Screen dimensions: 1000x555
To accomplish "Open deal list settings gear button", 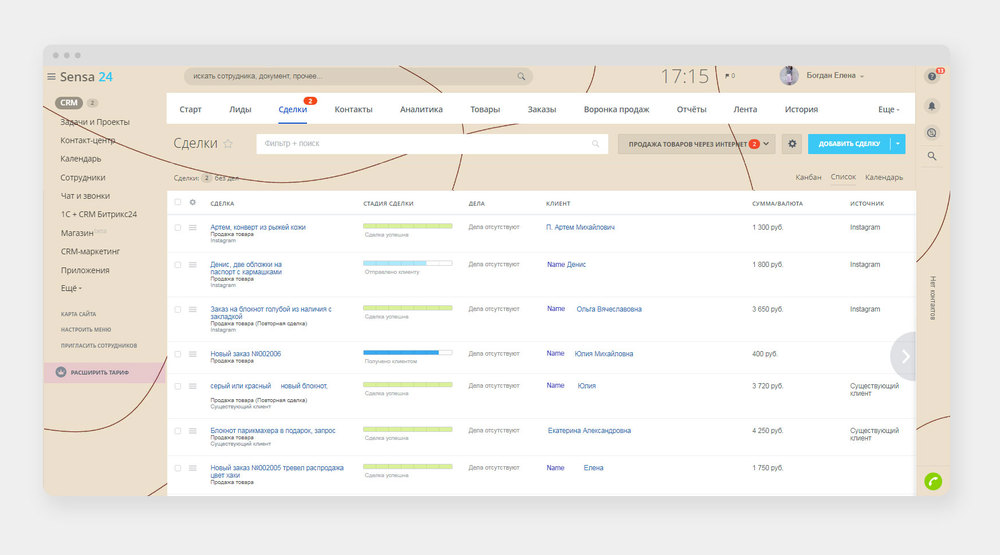I will pos(792,144).
